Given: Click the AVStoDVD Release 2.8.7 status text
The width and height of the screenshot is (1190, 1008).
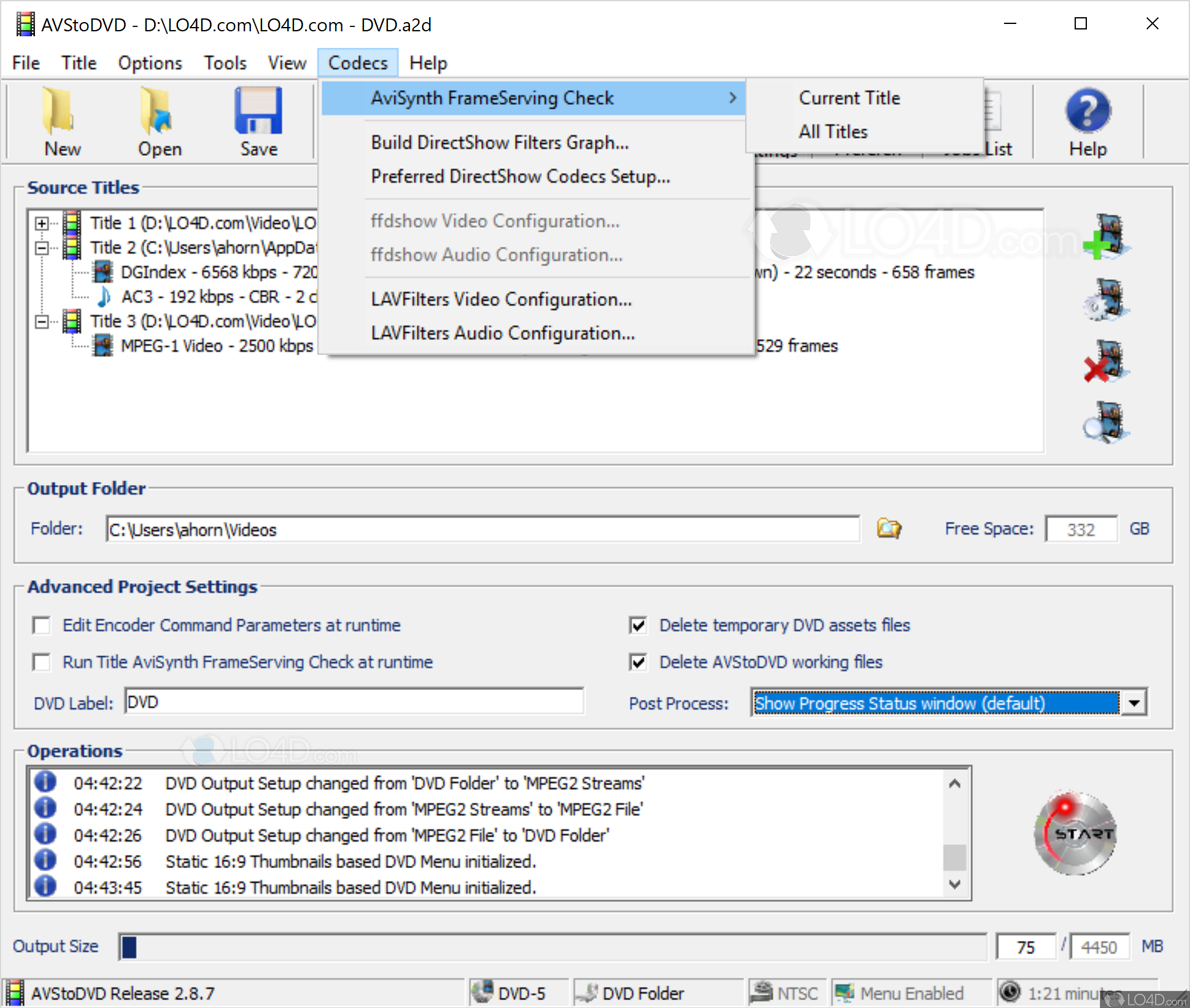Looking at the screenshot, I should click(123, 993).
